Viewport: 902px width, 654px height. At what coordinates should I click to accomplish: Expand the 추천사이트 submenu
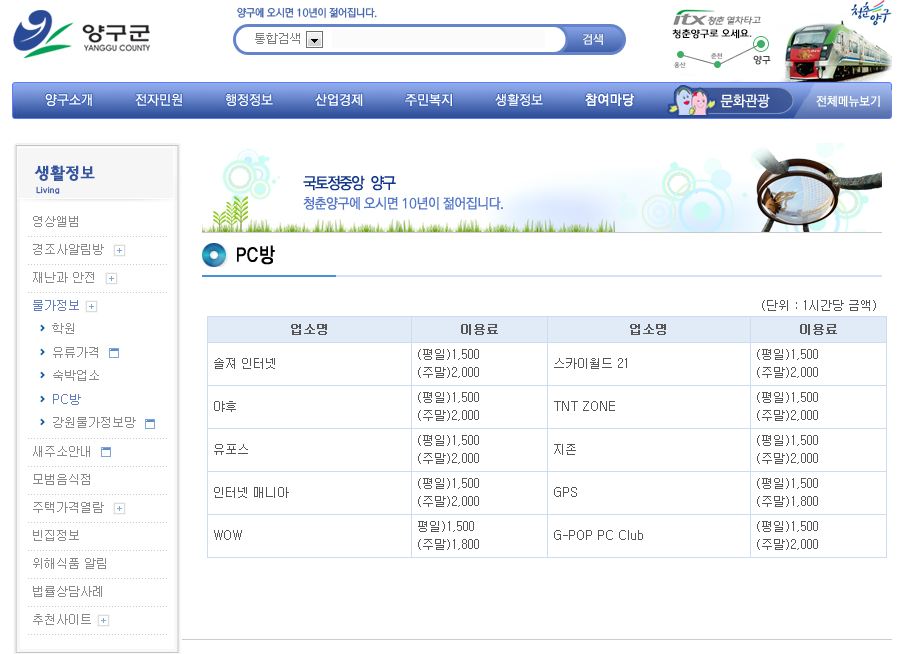coord(104,620)
